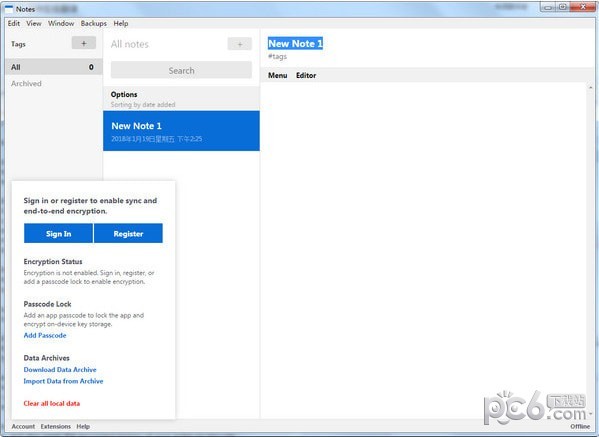Open the Window menu

pyautogui.click(x=61, y=23)
